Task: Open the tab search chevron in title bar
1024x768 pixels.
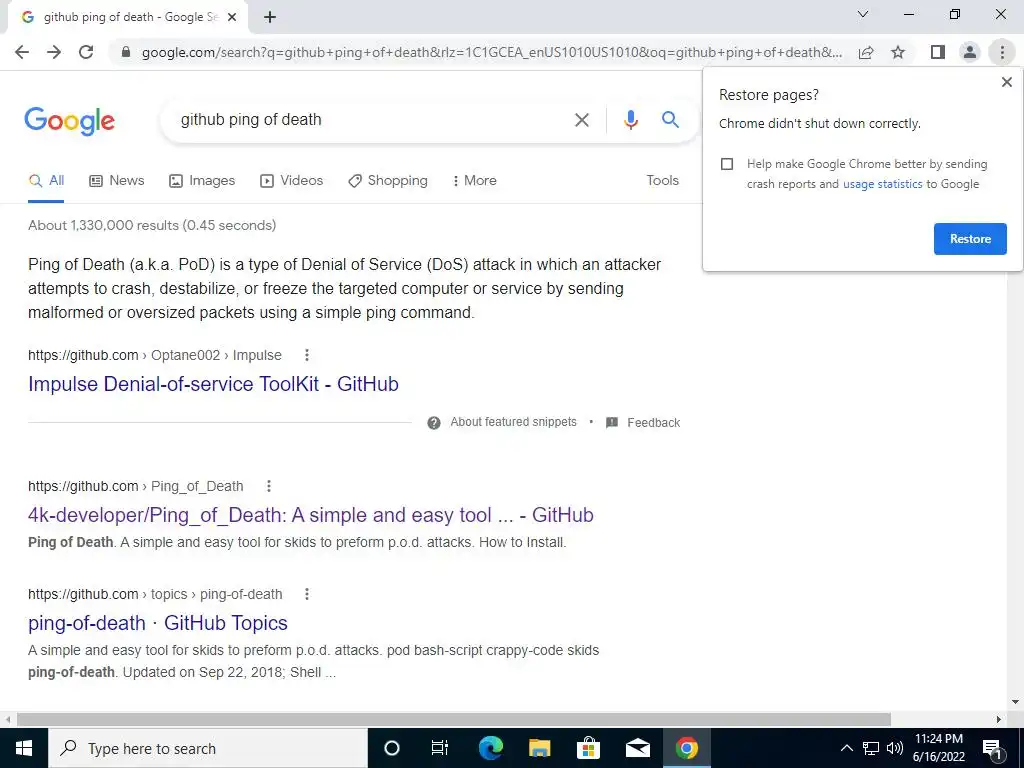Action: [863, 14]
